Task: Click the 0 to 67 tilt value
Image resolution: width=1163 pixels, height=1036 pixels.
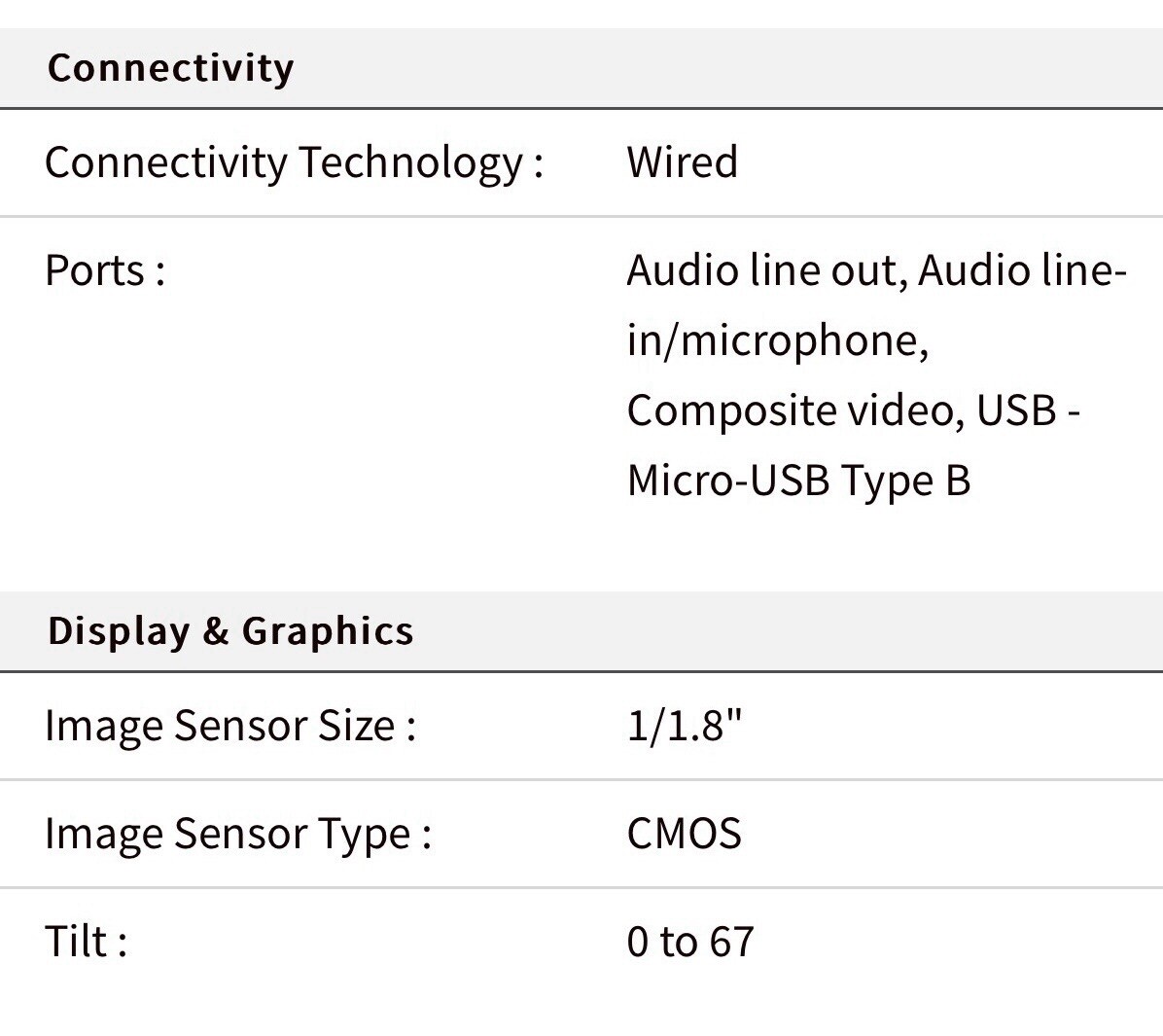Action: coord(690,941)
